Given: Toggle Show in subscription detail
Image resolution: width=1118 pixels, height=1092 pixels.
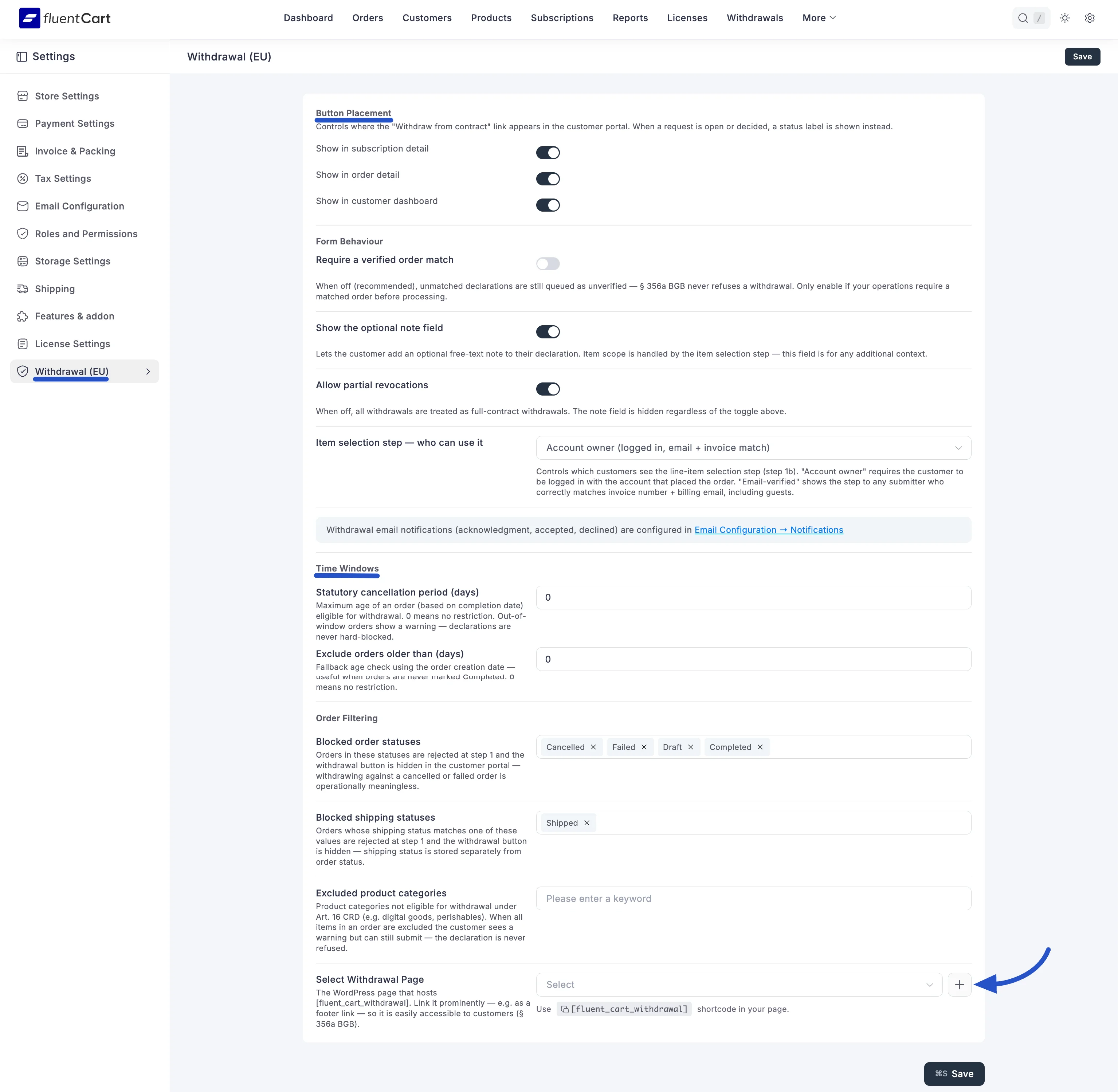Looking at the screenshot, I should pos(548,153).
